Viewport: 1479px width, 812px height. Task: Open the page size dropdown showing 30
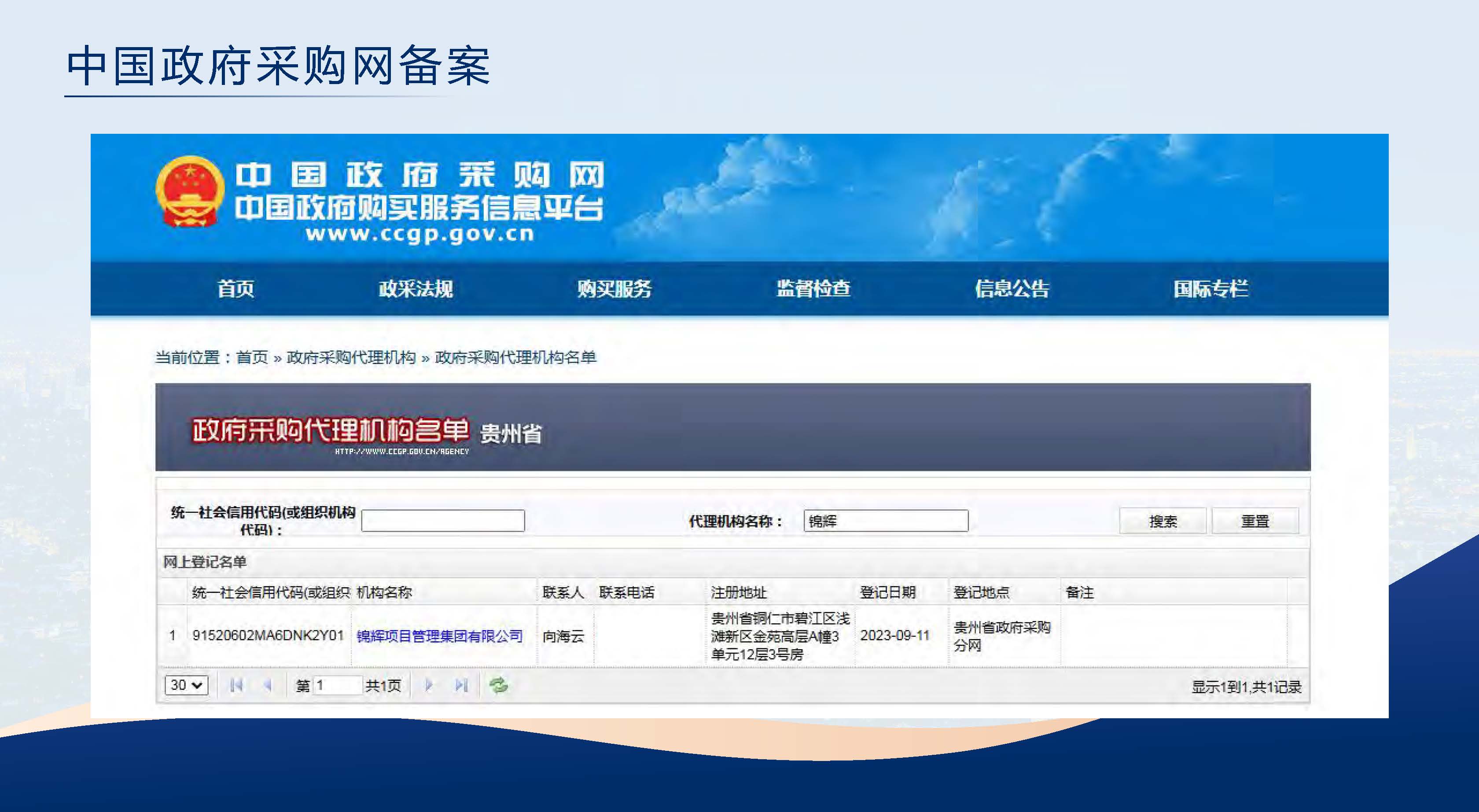186,685
